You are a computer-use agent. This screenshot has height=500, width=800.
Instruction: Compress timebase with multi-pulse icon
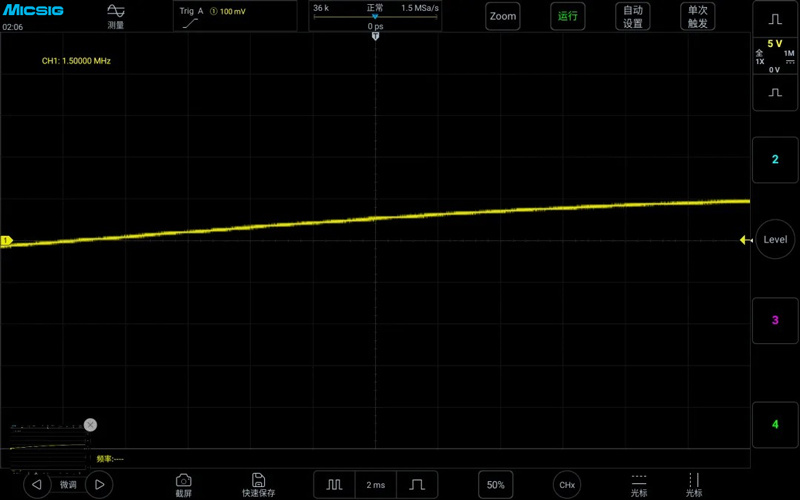coord(334,485)
